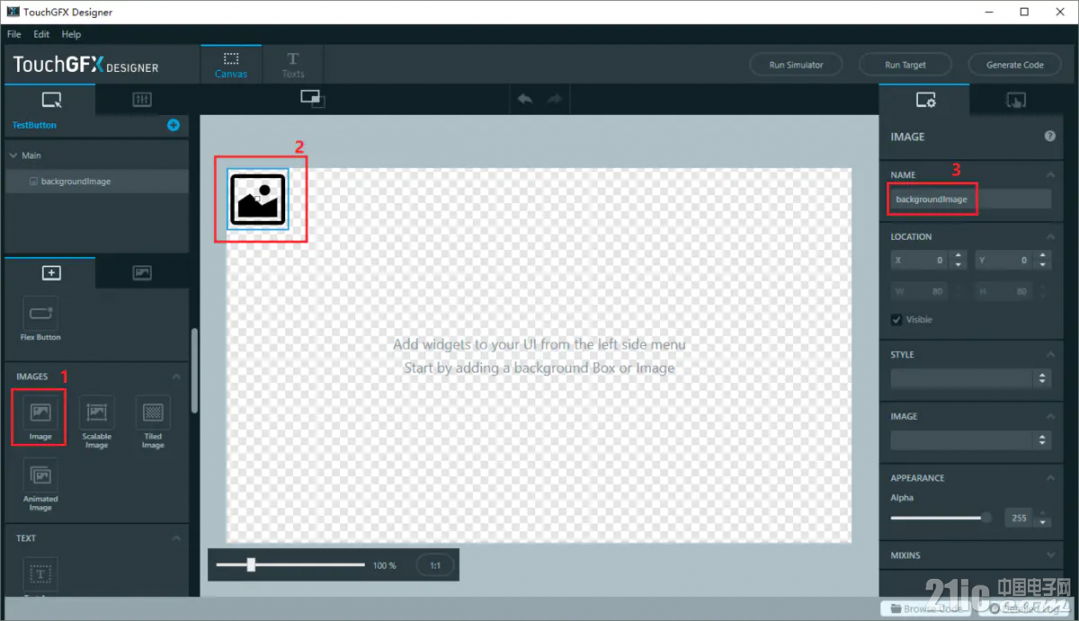Click Run Simulator button
Viewport: 1079px width, 621px height.
coord(795,65)
